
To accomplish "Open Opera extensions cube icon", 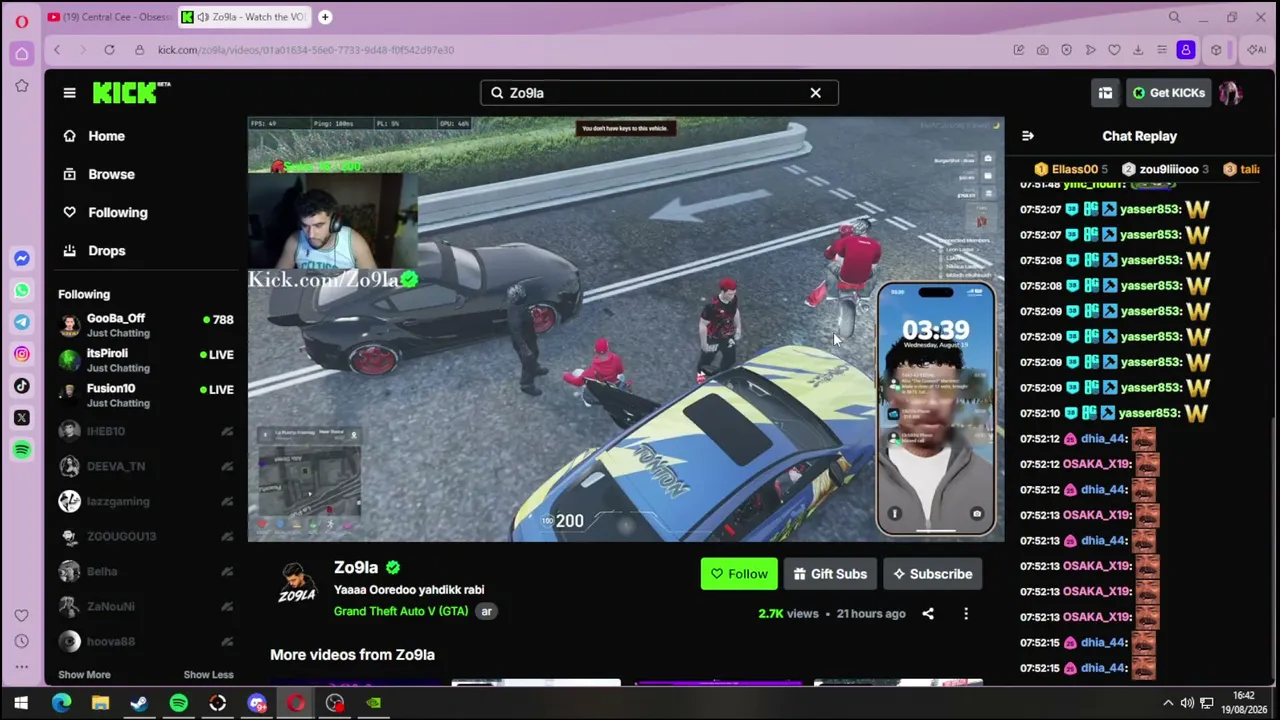I will tap(1216, 50).
